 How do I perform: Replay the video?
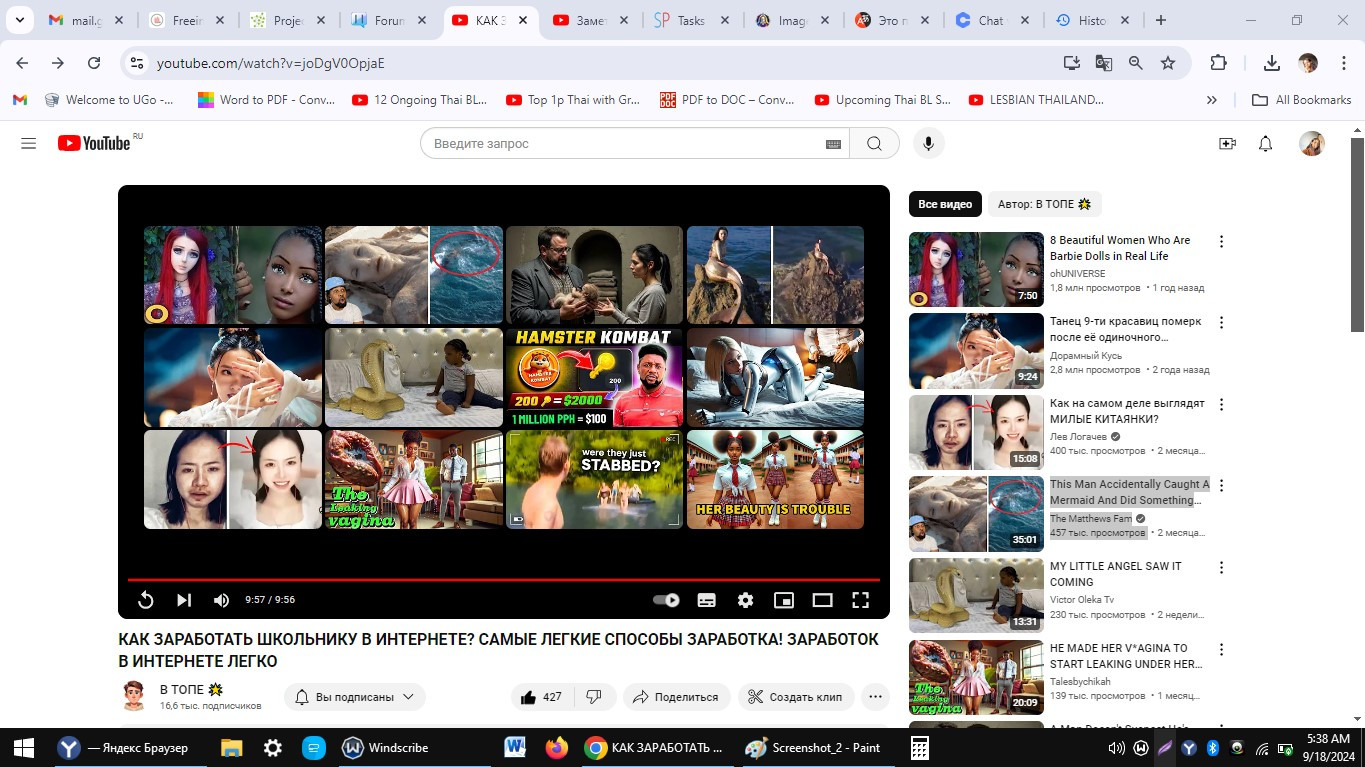coord(145,600)
